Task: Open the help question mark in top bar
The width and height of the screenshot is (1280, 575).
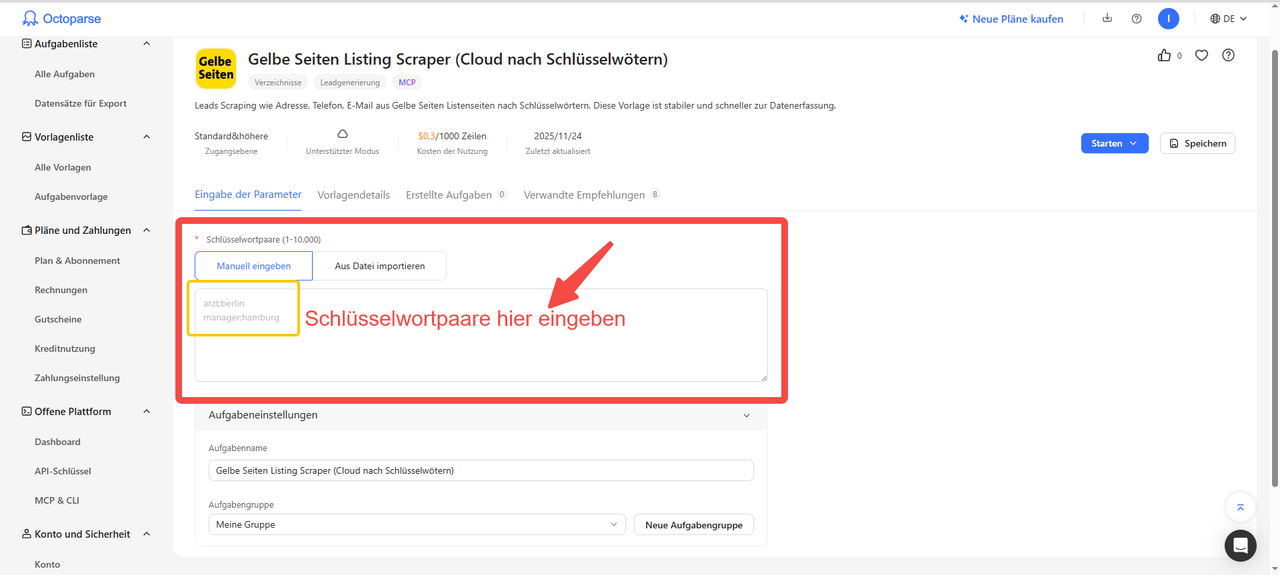Action: point(1136,18)
